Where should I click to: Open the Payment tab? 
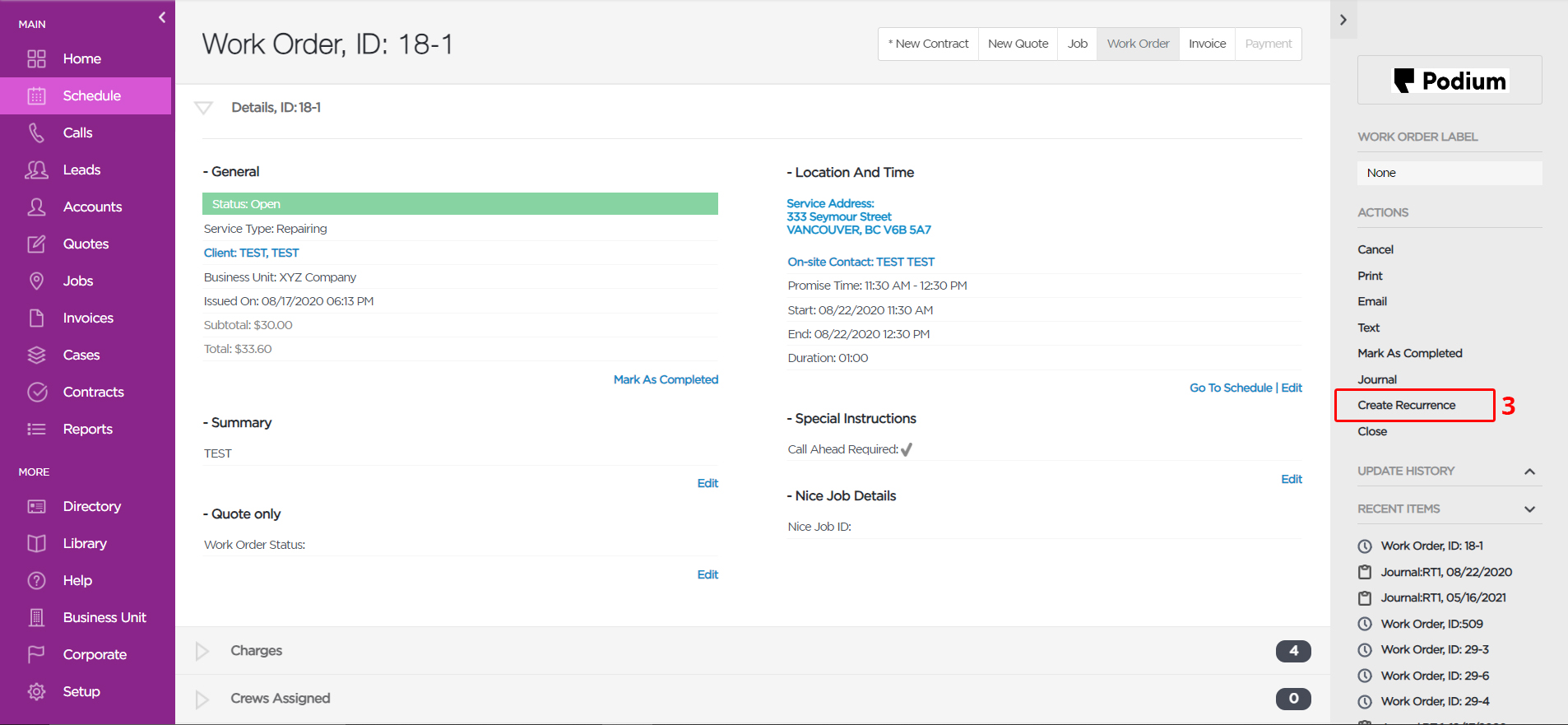pyautogui.click(x=1268, y=44)
